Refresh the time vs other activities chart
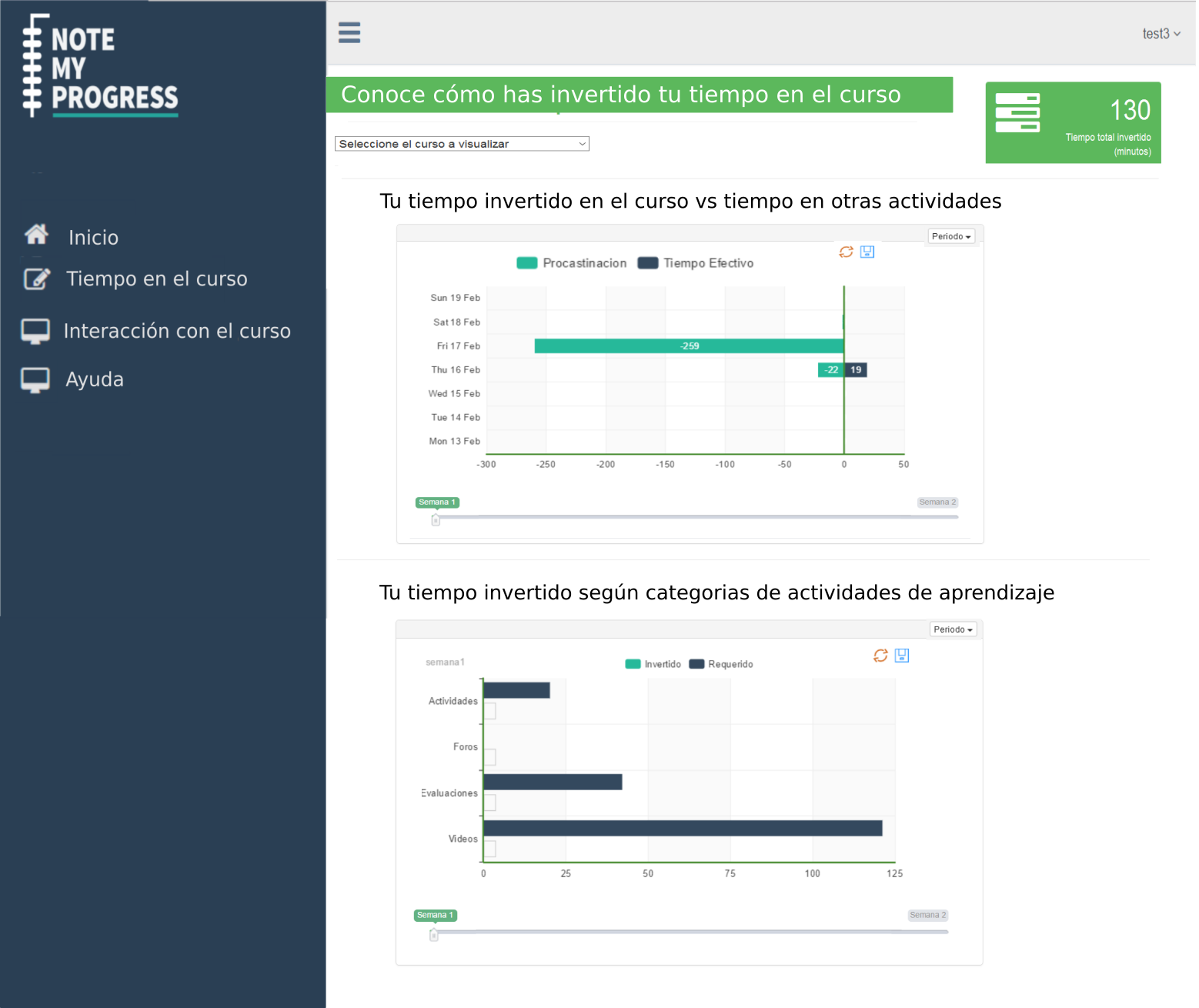 (x=846, y=252)
